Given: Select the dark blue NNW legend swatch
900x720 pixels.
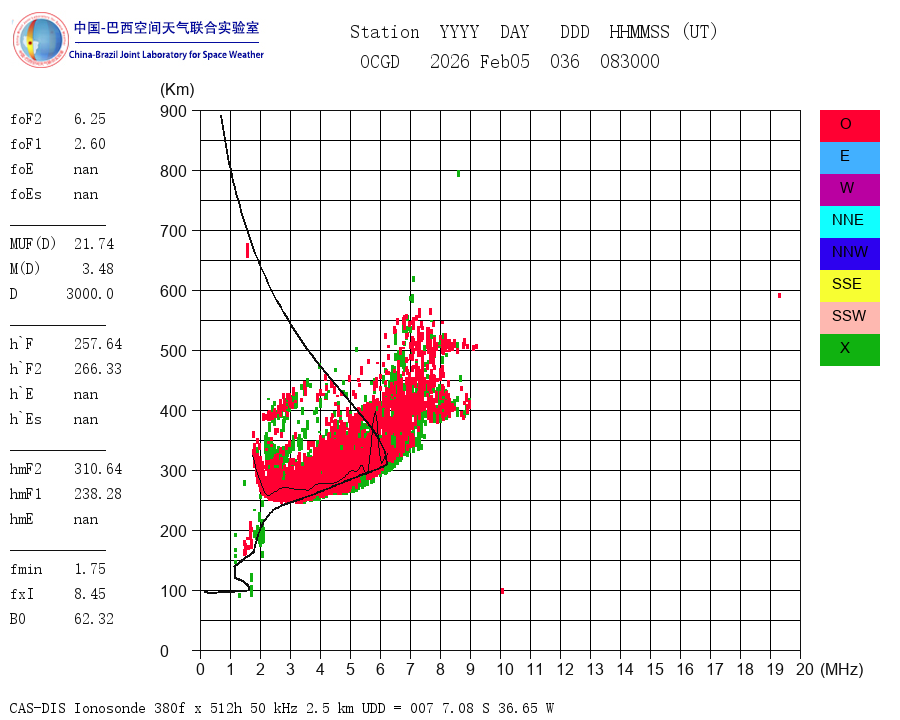Looking at the screenshot, I should pos(849,254).
